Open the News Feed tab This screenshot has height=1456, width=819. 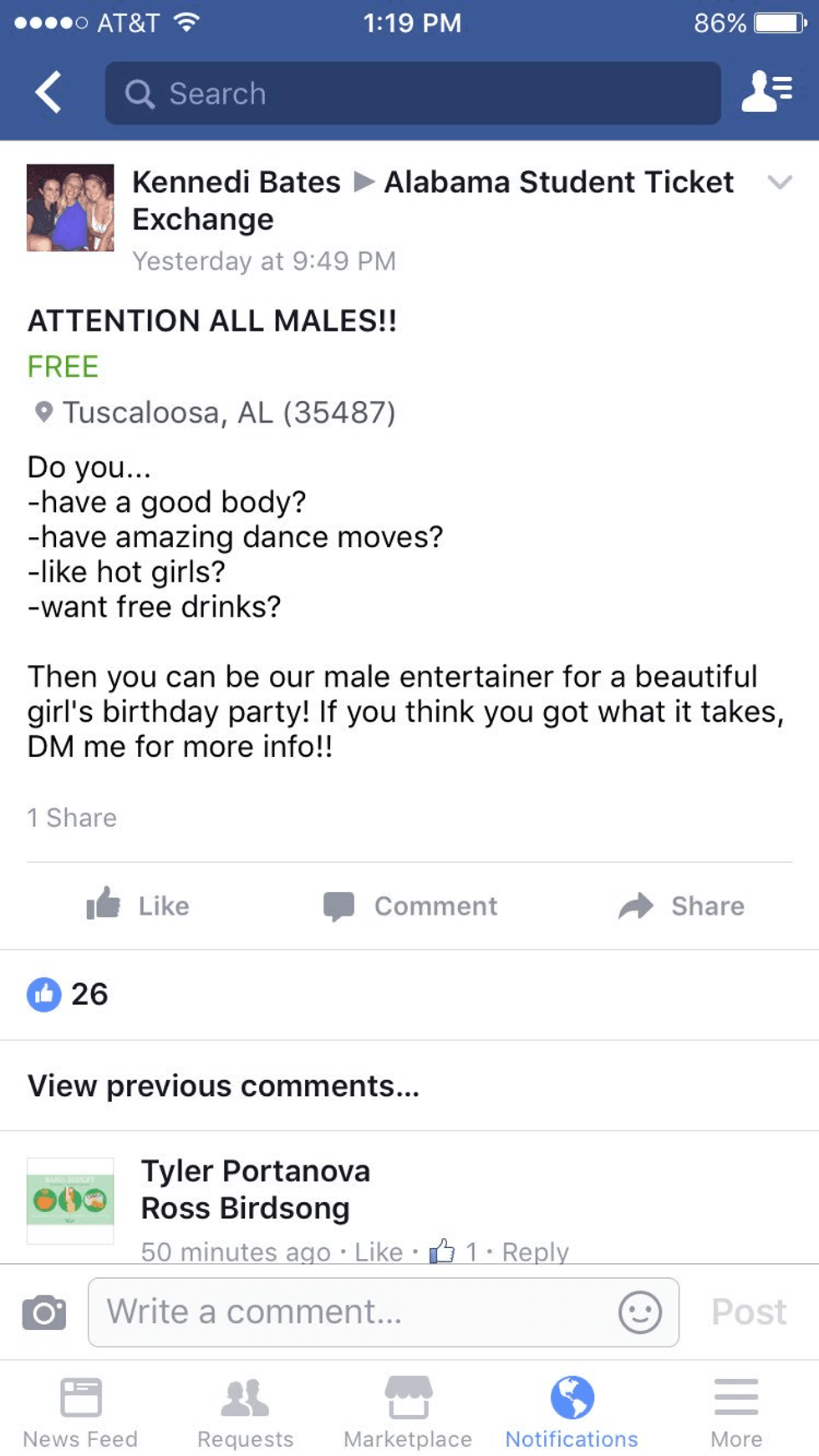[x=80, y=1411]
